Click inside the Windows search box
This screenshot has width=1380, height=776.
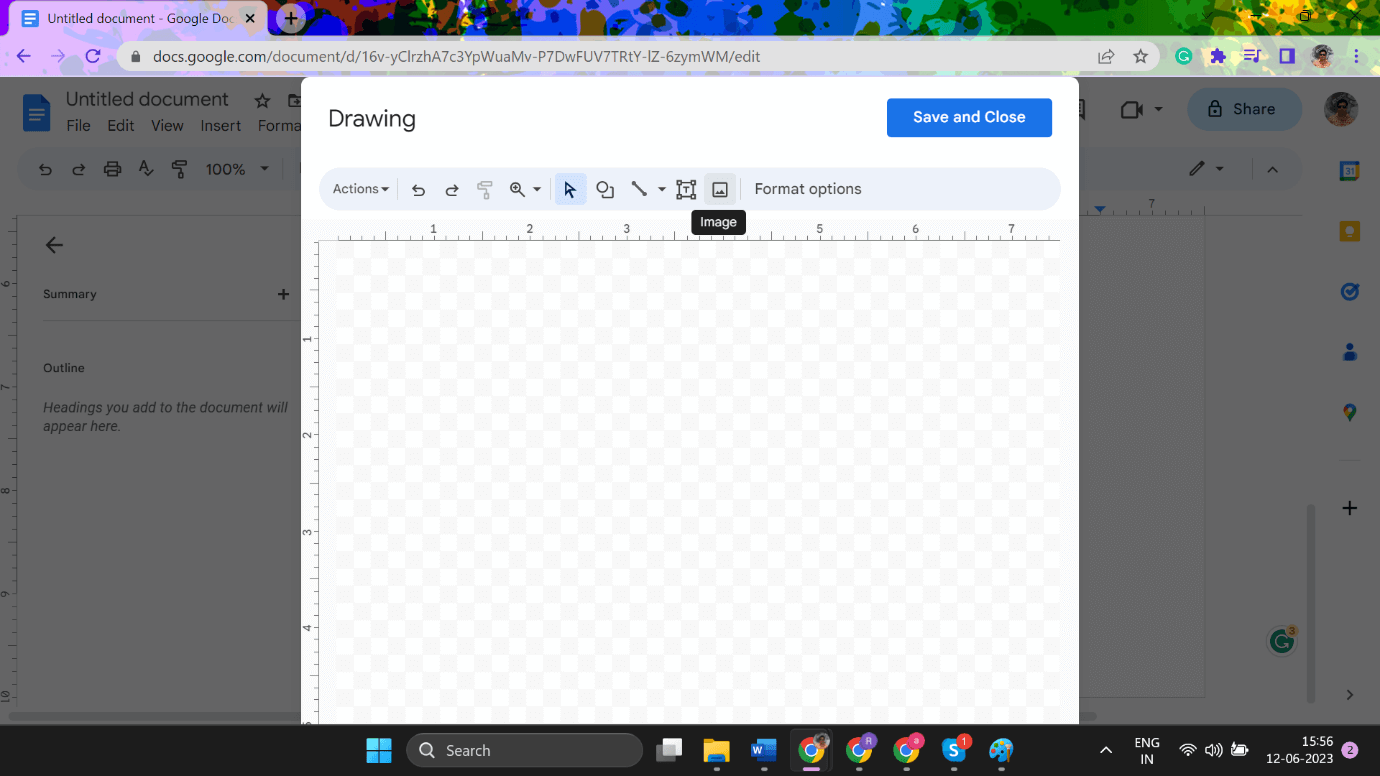pos(524,750)
